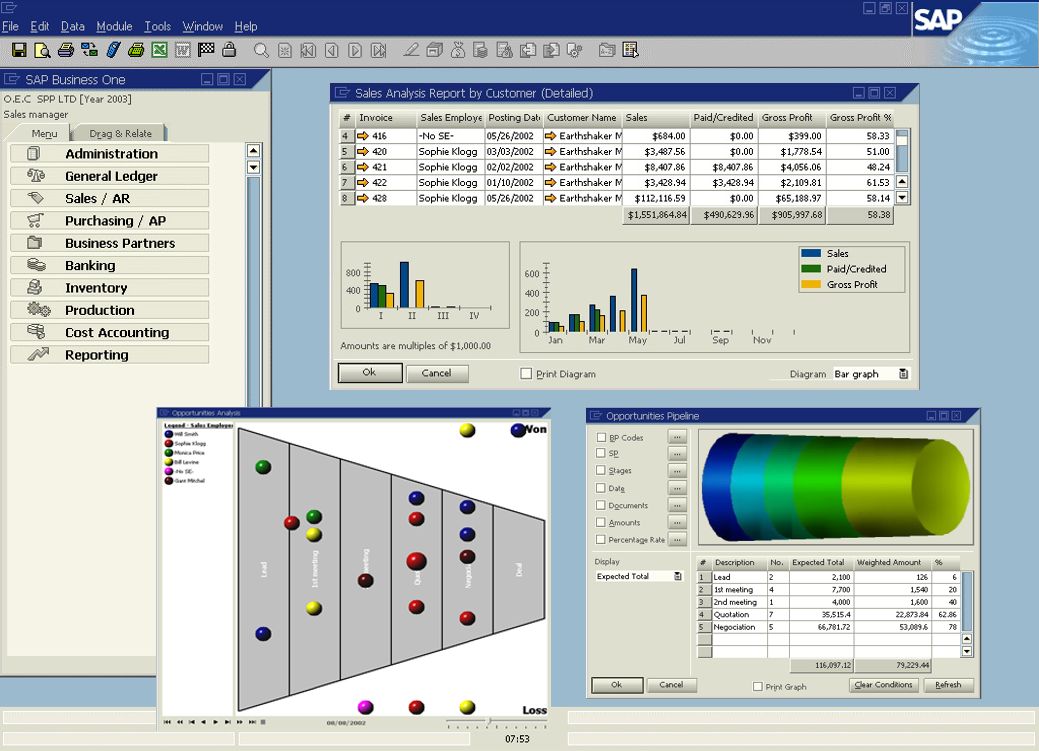The image size is (1039, 751).
Task: Click the slider in Opportunities Analysis
Action: (x=488, y=721)
